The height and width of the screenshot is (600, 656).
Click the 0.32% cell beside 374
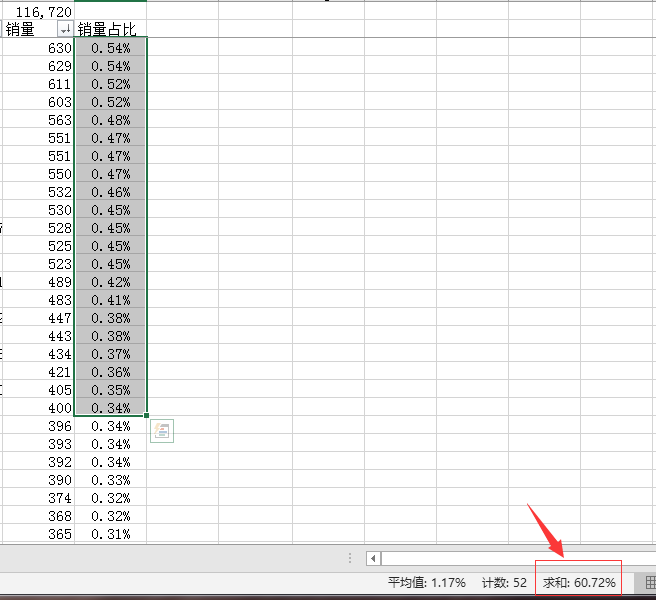110,497
